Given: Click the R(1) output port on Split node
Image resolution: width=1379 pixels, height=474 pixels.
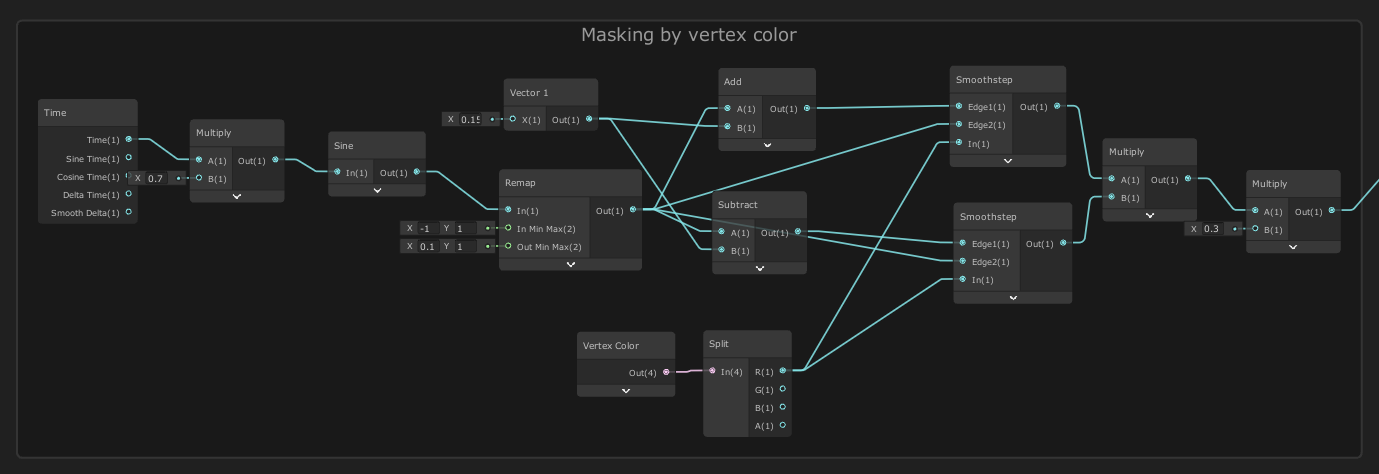Looking at the screenshot, I should (x=783, y=371).
